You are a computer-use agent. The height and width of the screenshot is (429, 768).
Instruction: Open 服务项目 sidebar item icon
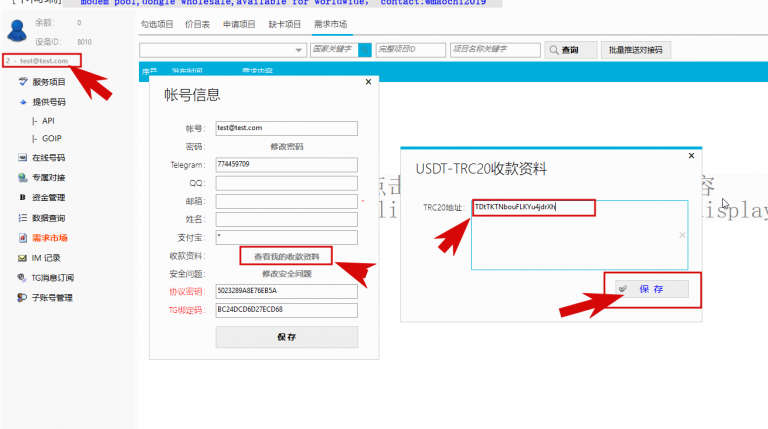click(23, 82)
